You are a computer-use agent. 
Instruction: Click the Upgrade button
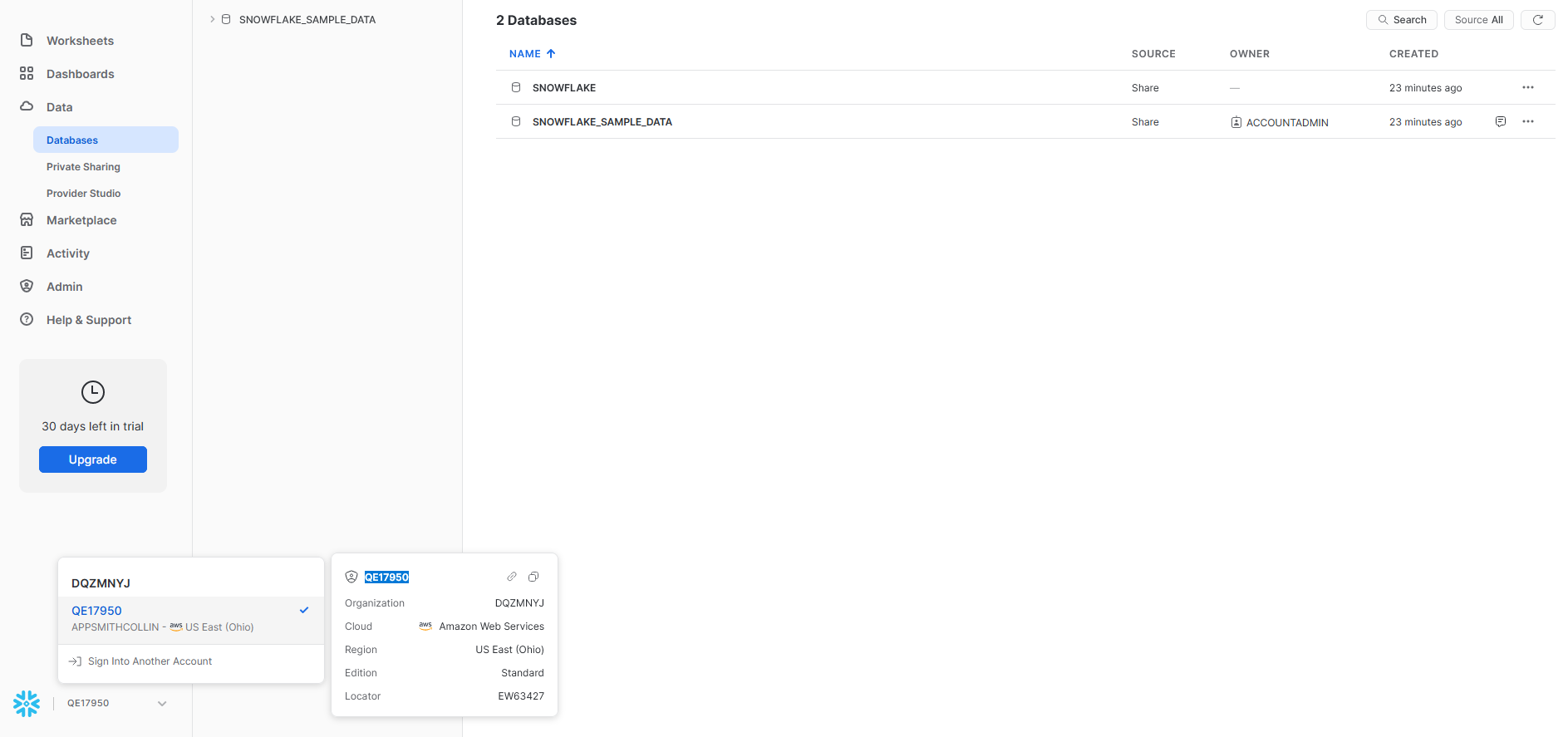pyautogui.click(x=93, y=459)
